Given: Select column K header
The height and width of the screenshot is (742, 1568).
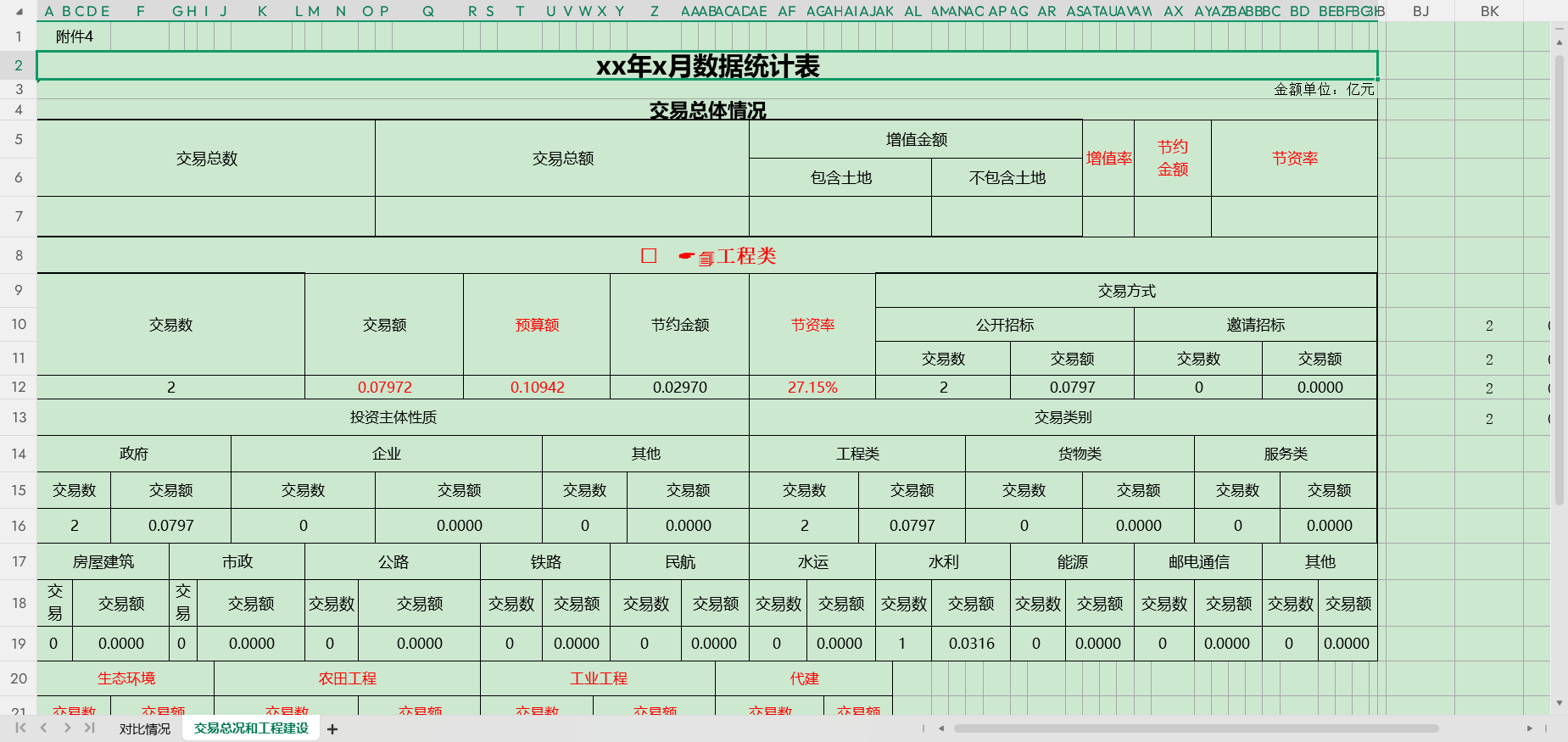Looking at the screenshot, I should 263,11.
